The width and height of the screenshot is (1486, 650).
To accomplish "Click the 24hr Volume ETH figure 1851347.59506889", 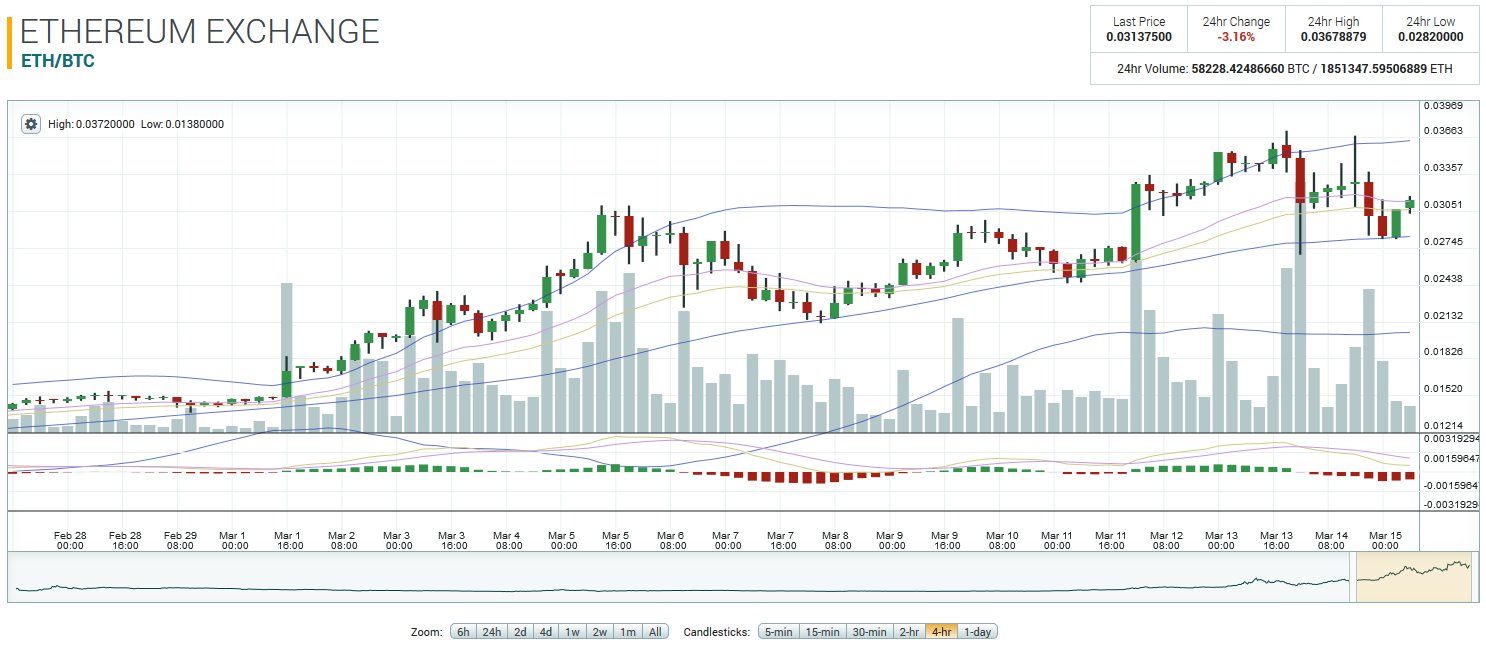I will (1375, 69).
